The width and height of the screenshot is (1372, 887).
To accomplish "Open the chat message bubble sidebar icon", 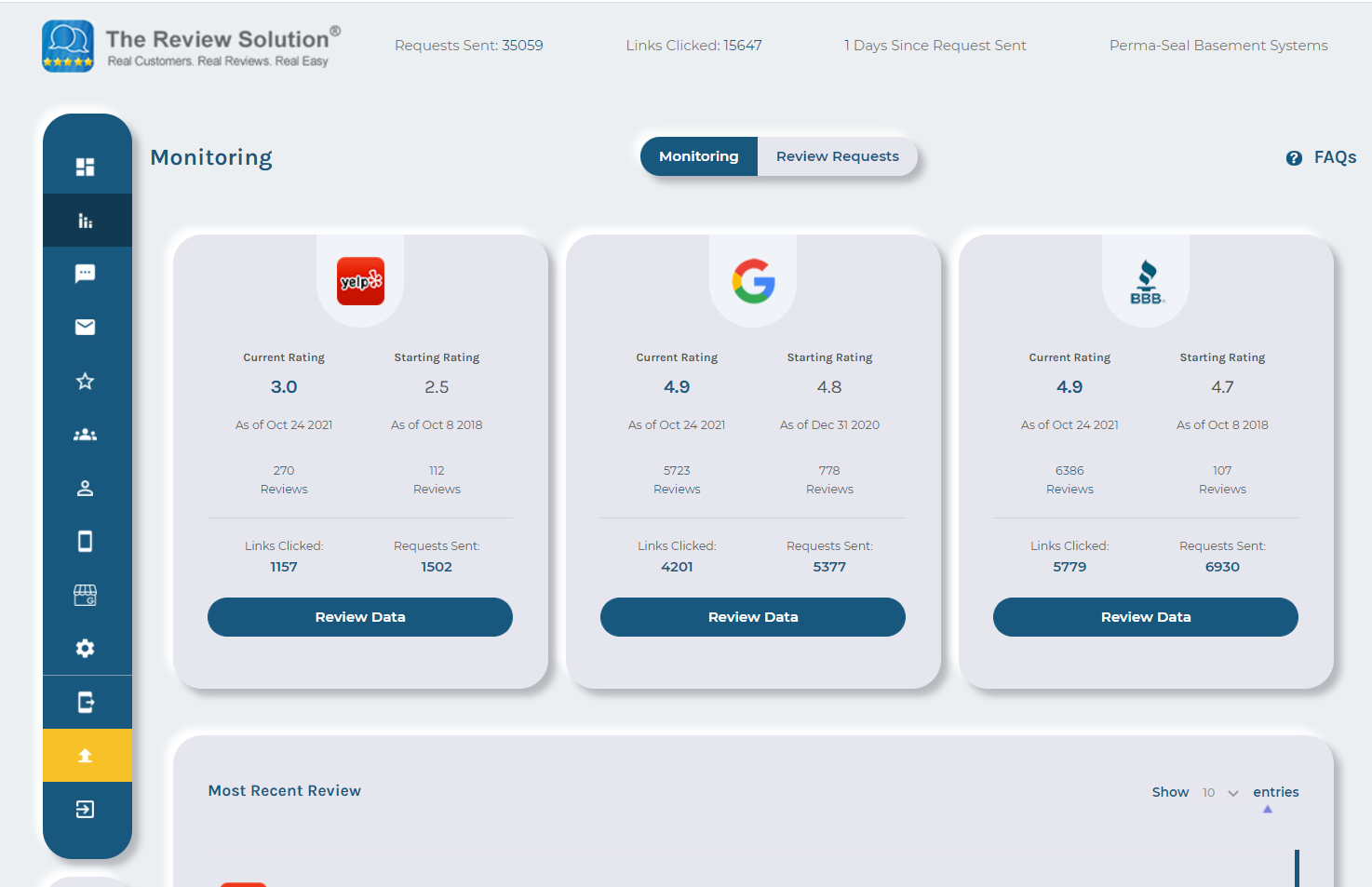I will tap(86, 274).
